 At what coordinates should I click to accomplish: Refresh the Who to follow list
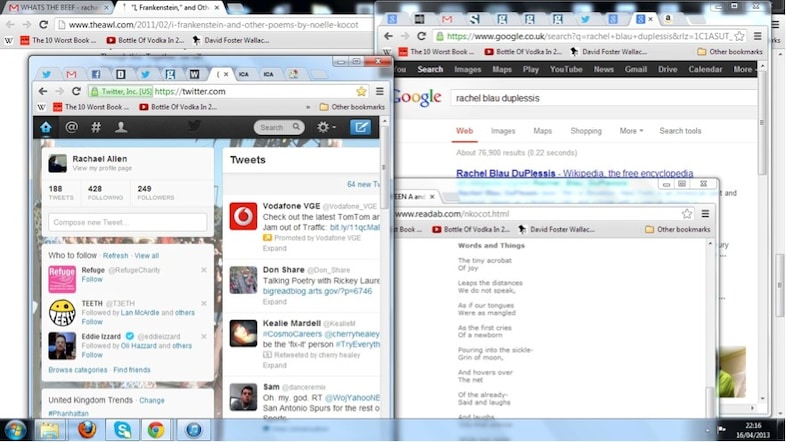pos(115,256)
